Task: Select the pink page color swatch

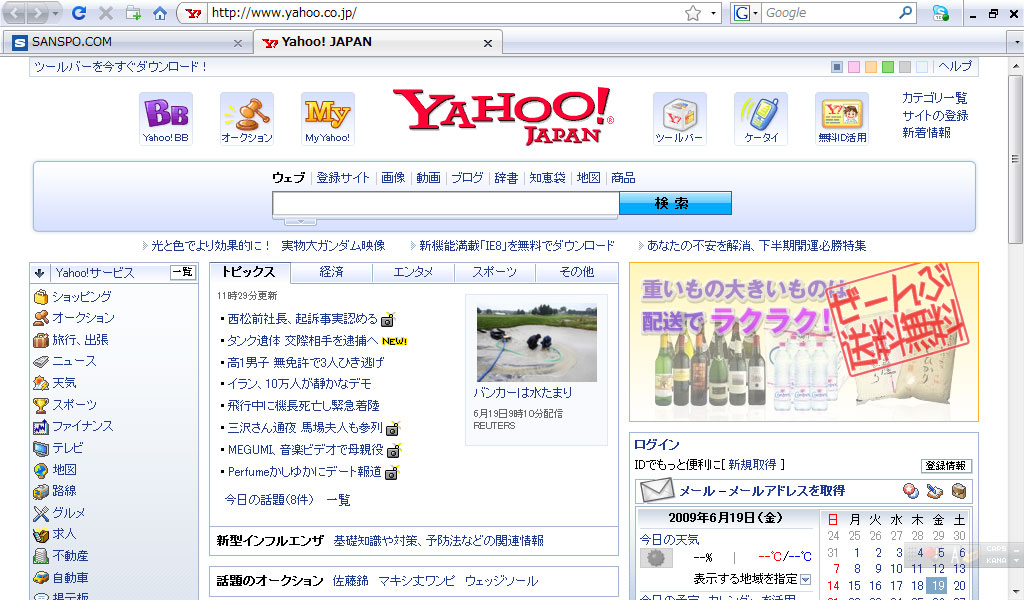Action: (x=854, y=67)
